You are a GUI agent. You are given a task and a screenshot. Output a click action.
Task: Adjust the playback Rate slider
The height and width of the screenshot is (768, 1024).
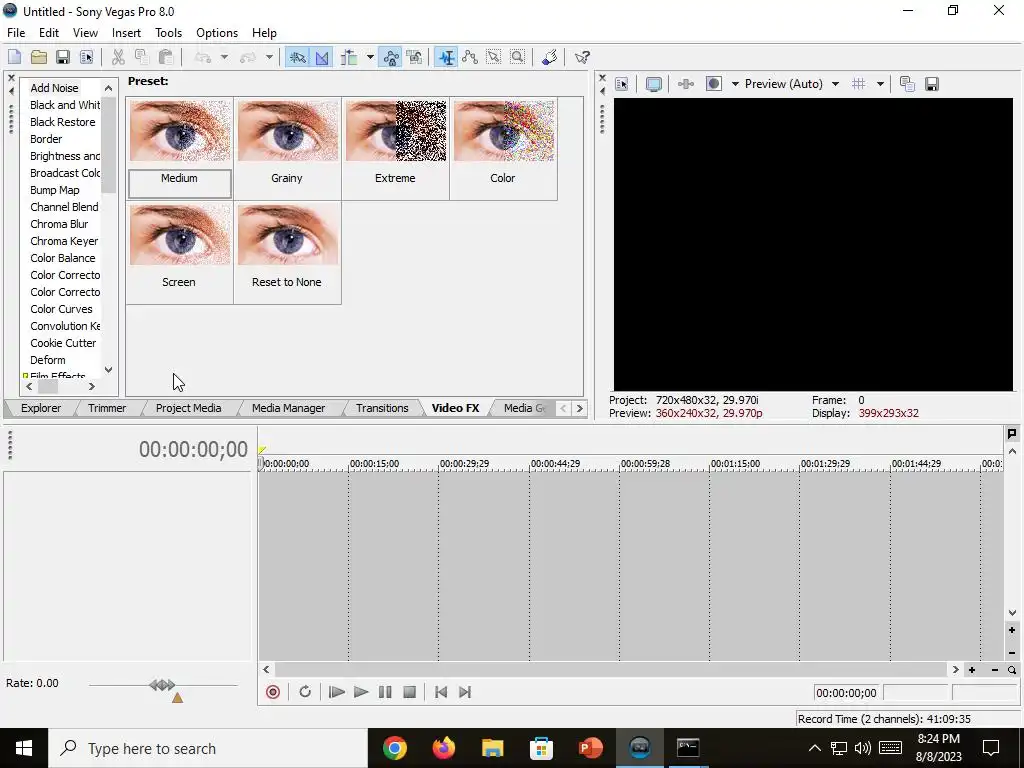point(163,685)
